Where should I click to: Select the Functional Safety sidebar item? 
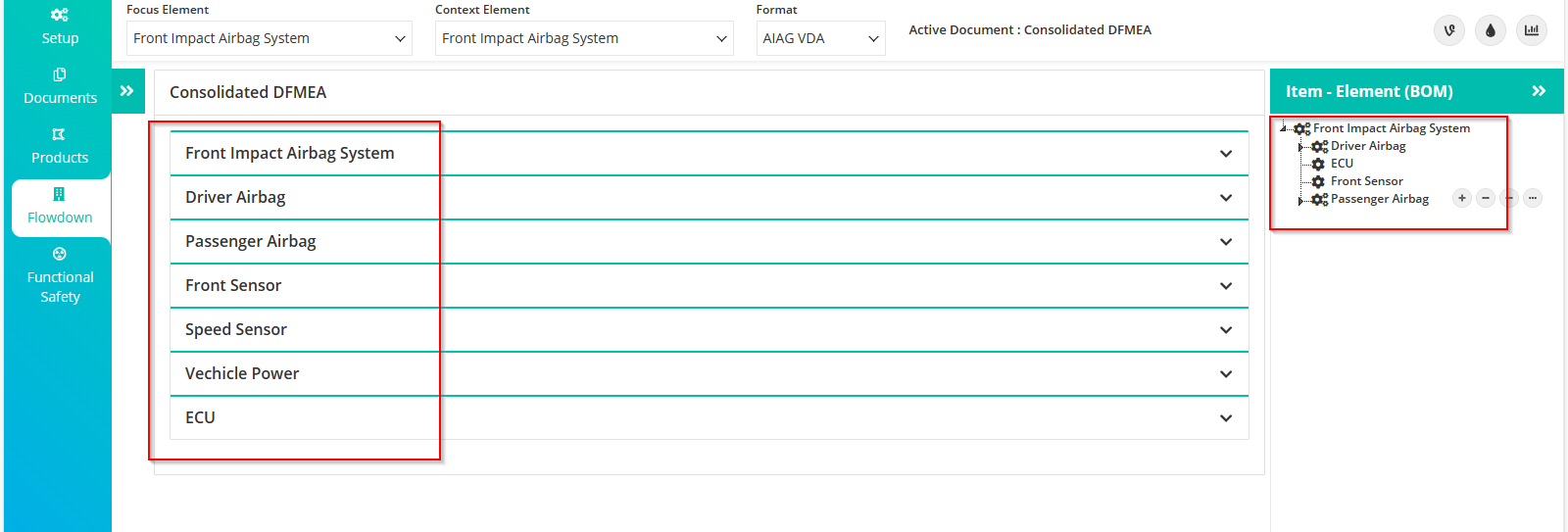tap(60, 275)
